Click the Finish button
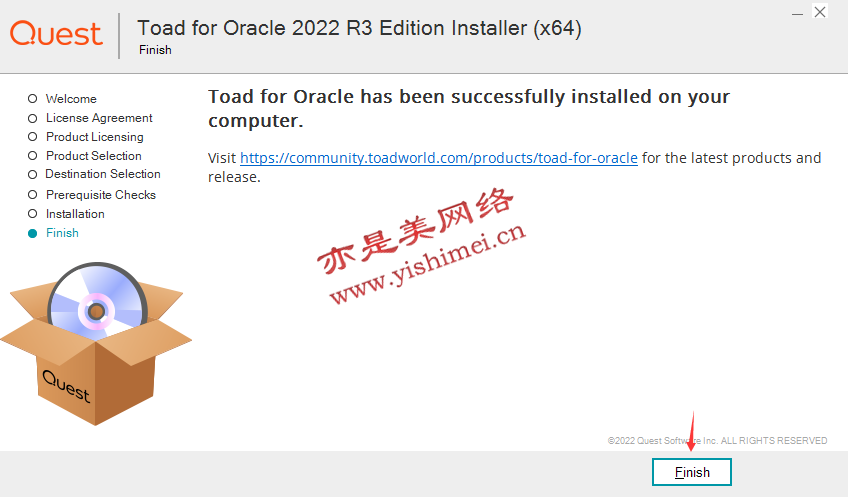 (x=692, y=472)
